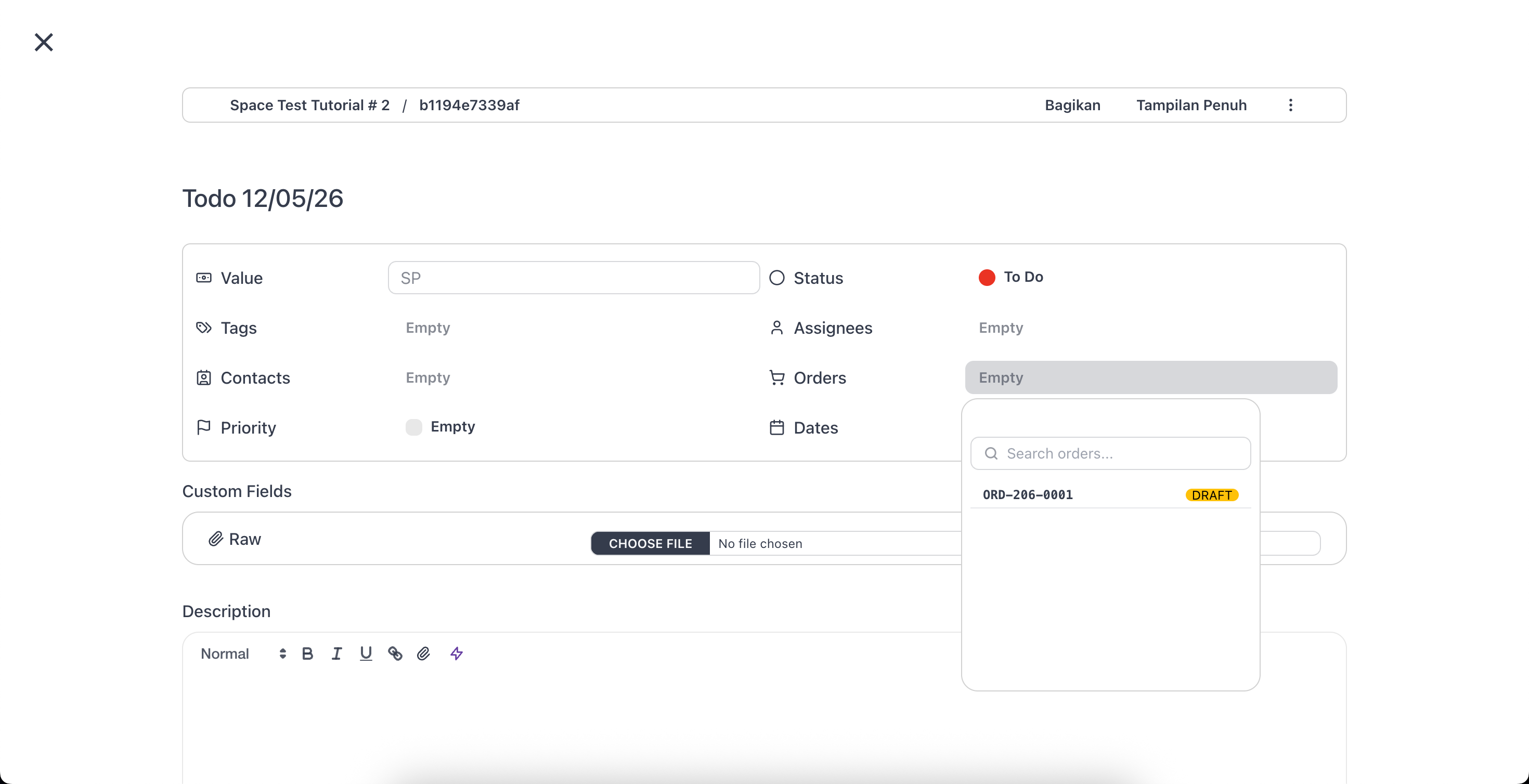Click the purple lightning bolt icon

point(457,654)
